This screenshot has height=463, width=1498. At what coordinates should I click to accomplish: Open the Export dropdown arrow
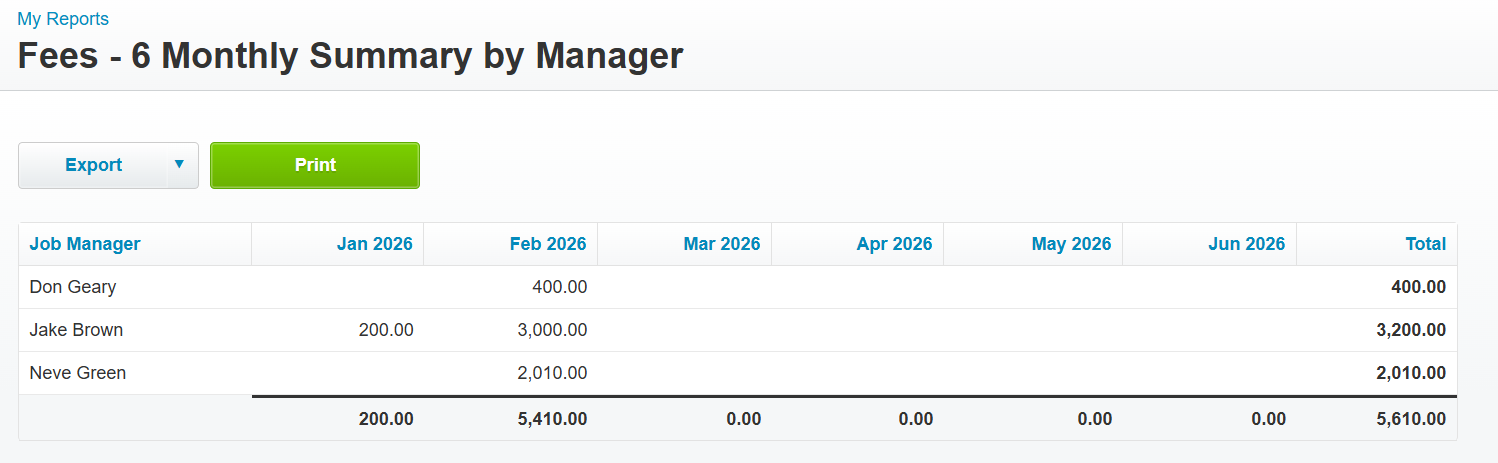coord(180,165)
